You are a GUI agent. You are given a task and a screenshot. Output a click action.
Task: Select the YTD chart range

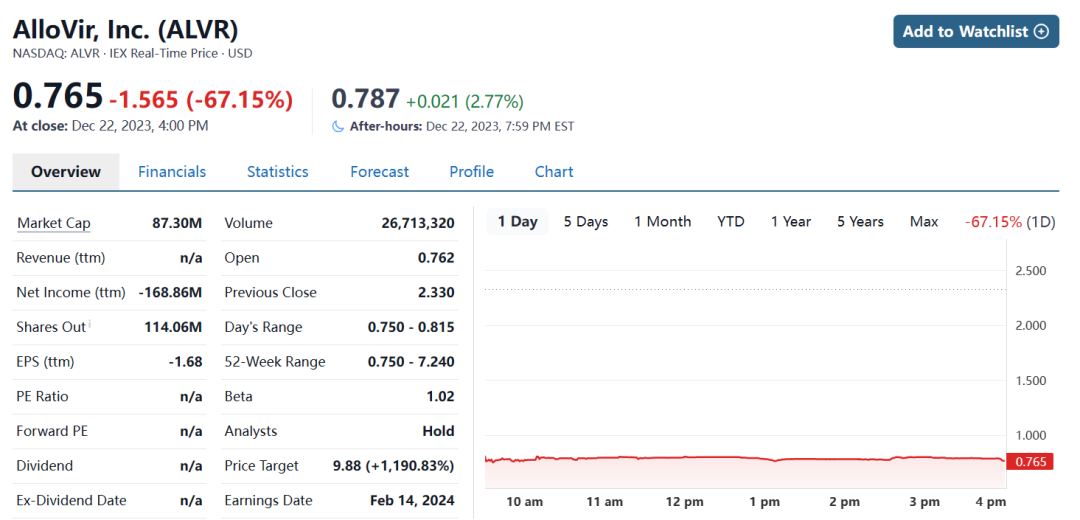click(x=731, y=222)
